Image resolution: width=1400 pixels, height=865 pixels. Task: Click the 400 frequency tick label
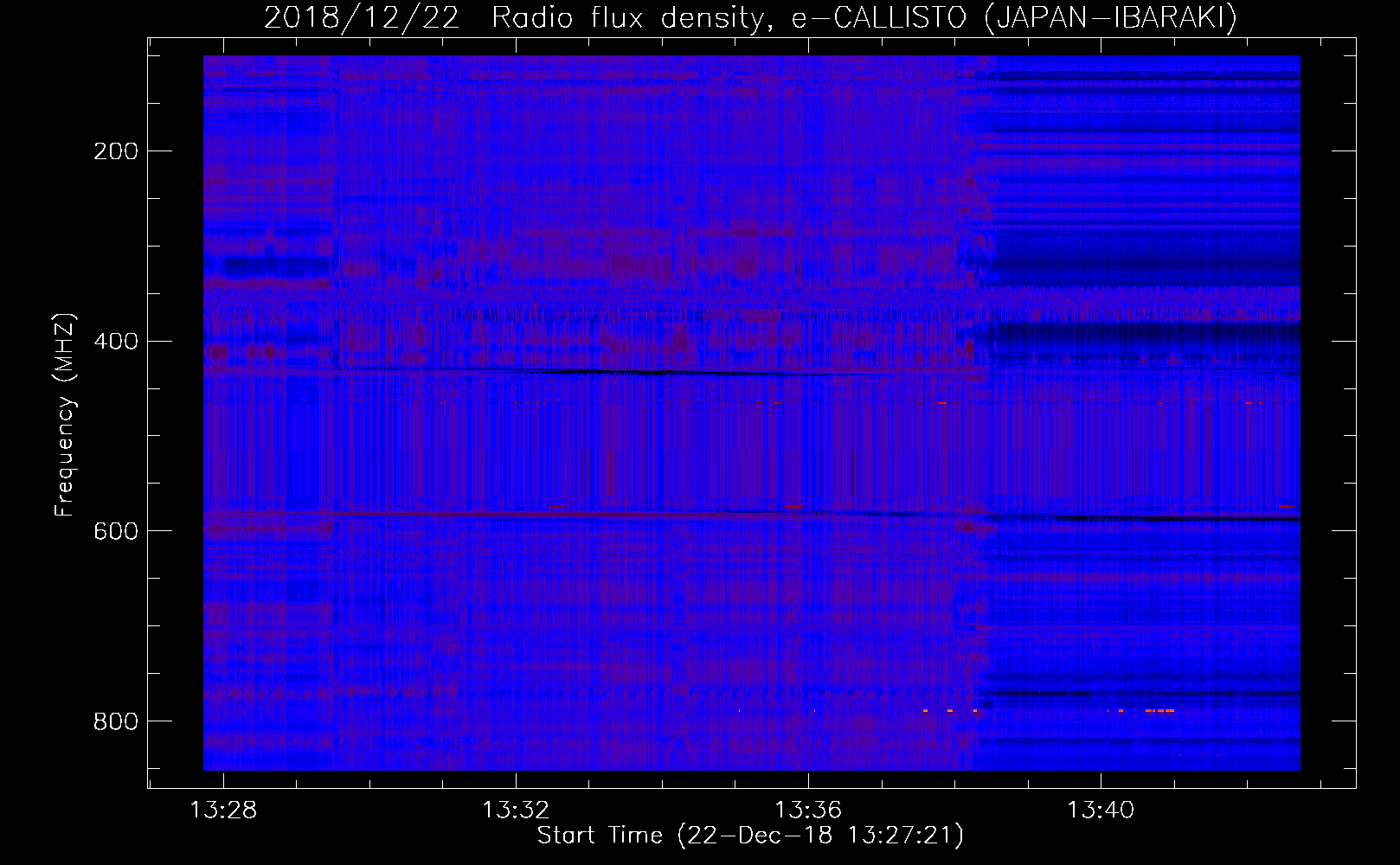(116, 341)
